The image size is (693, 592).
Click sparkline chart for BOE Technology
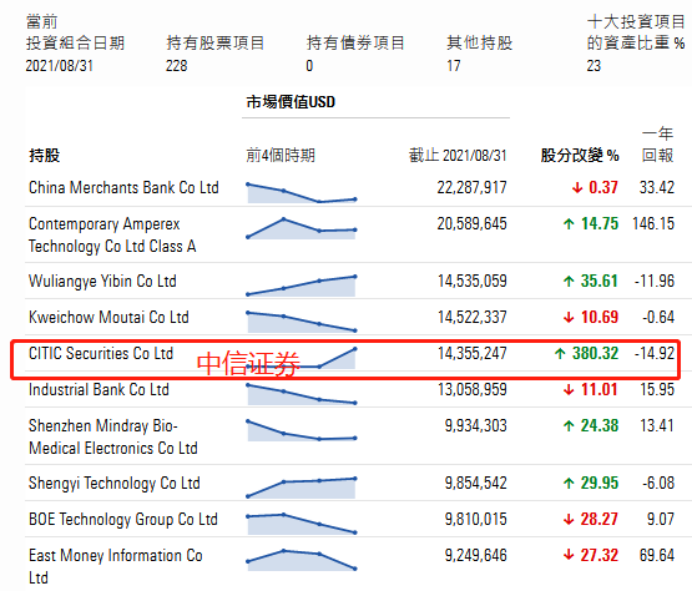(301, 523)
